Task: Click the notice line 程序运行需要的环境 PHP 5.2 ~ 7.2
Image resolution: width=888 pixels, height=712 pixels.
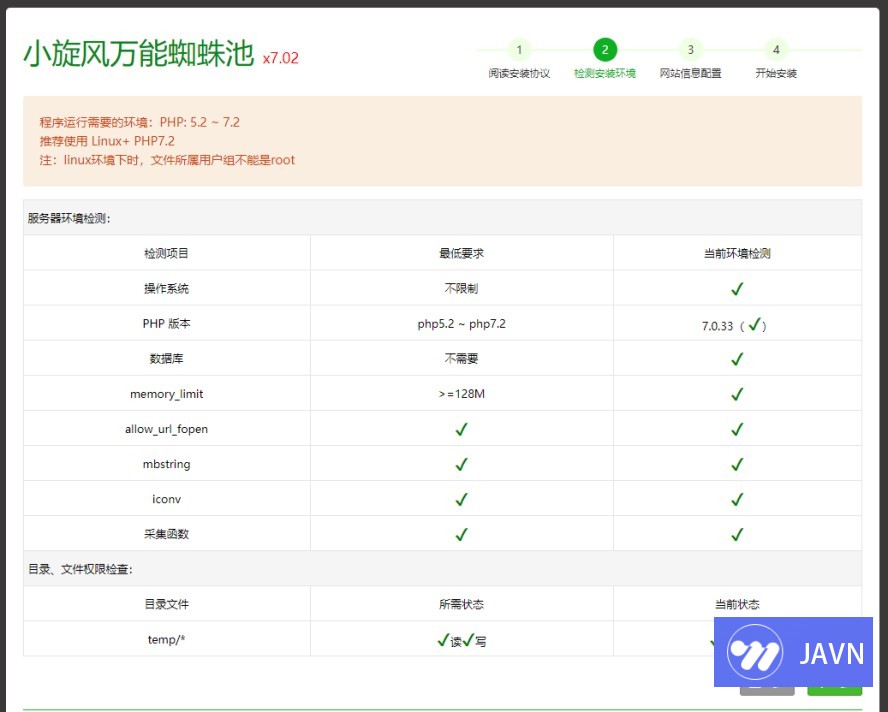Action: tap(139, 122)
